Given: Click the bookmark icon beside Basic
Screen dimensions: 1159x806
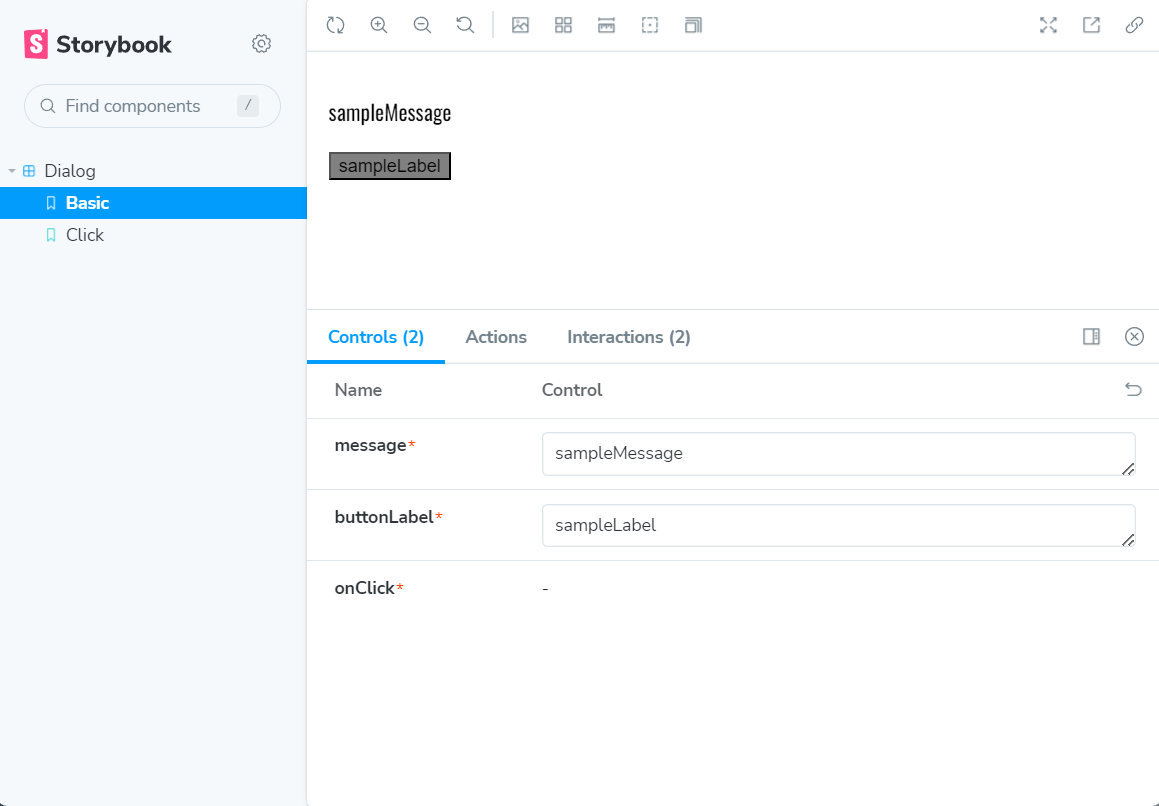Looking at the screenshot, I should (51, 203).
